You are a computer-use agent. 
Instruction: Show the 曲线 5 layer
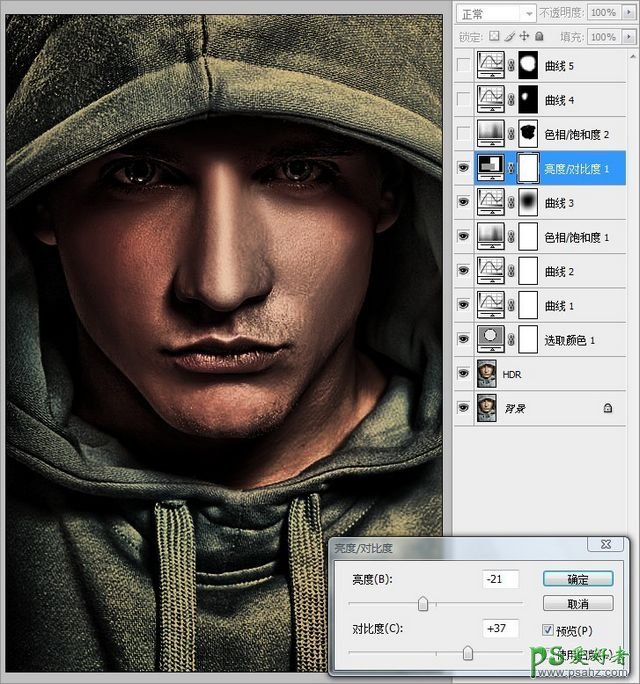[463, 66]
